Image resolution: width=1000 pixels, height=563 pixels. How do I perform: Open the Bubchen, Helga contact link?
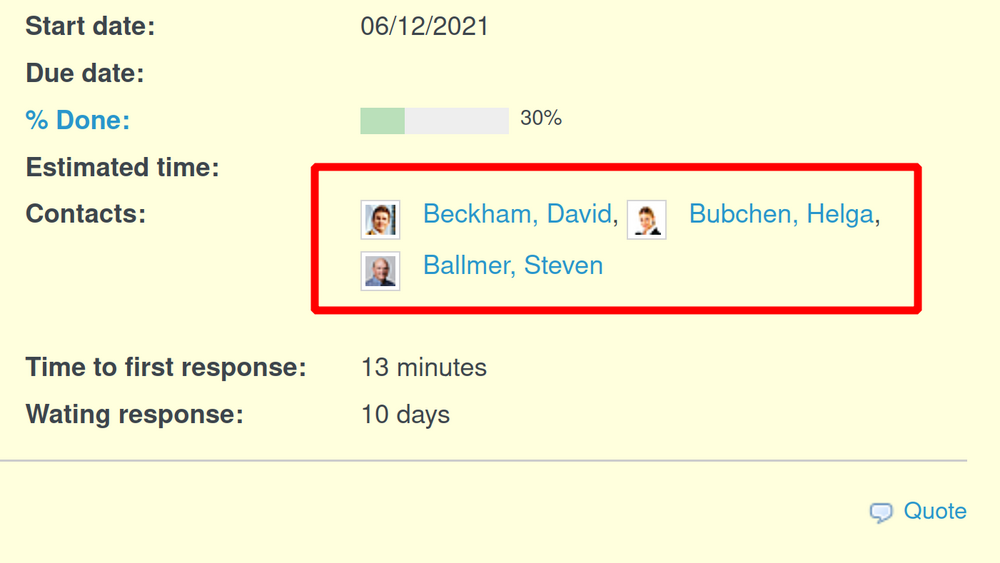click(781, 214)
